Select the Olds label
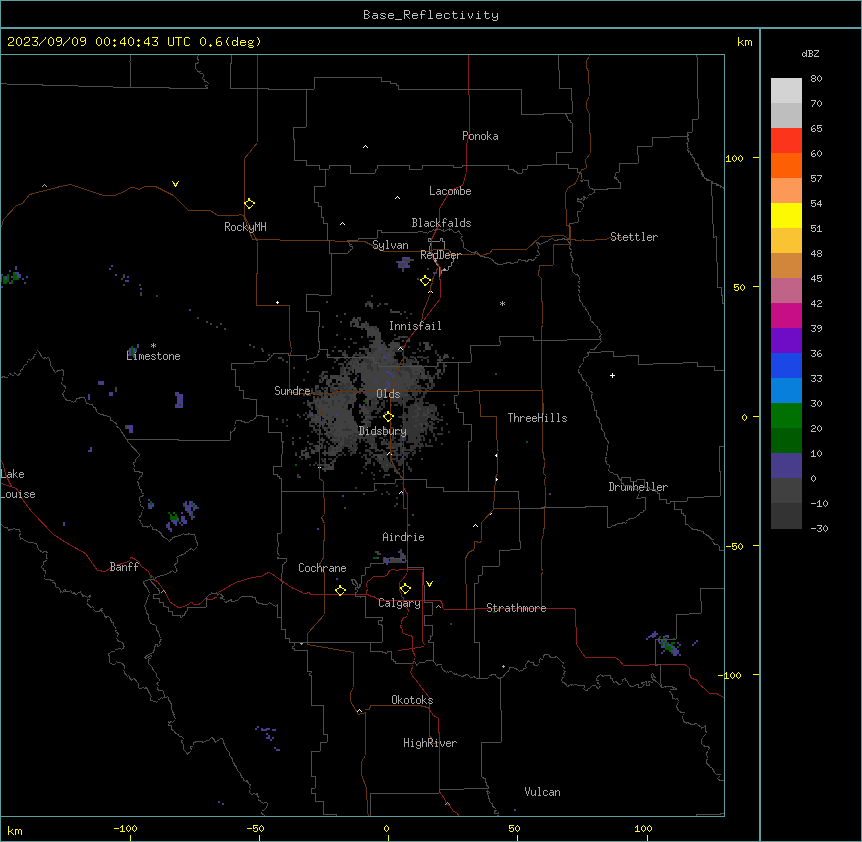This screenshot has width=862, height=842. pyautogui.click(x=388, y=394)
